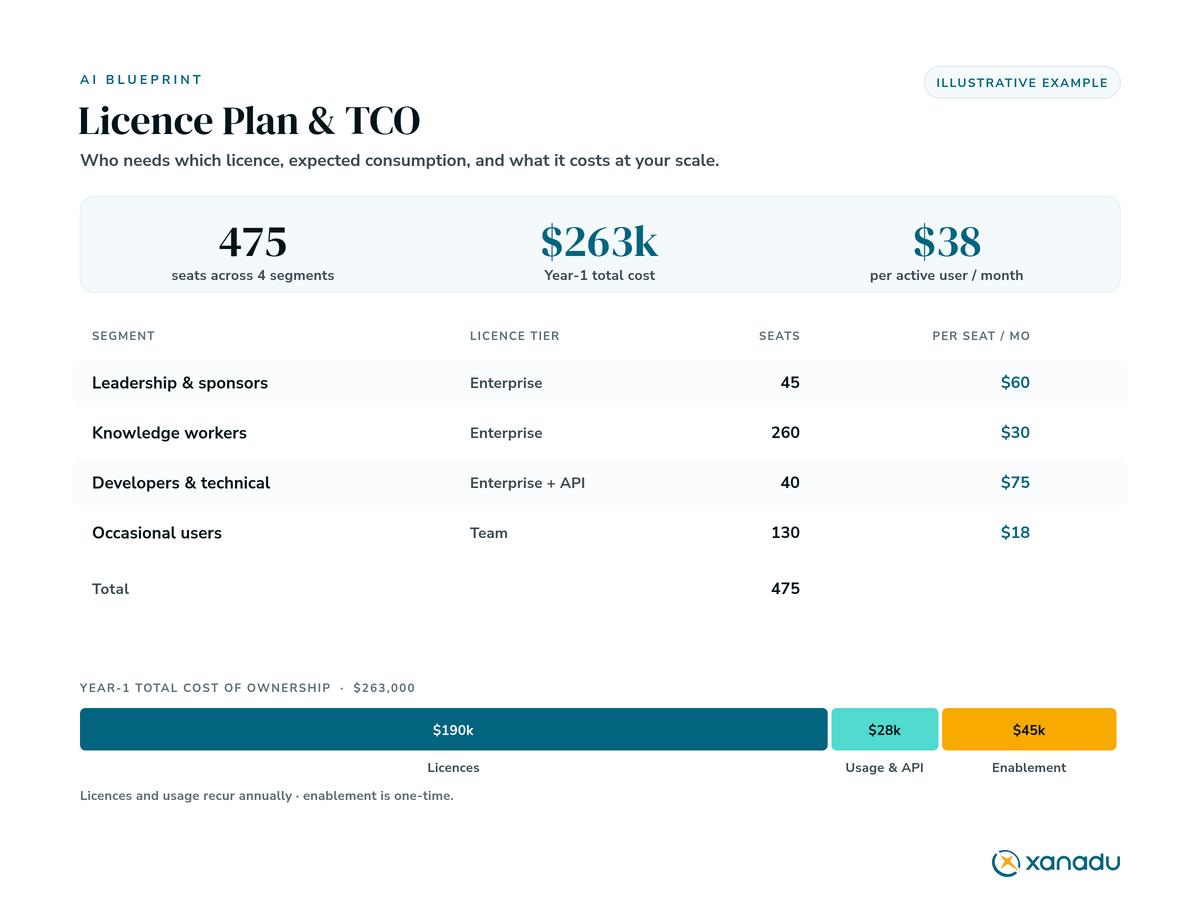Click the PER SEAT / MO column header

click(x=981, y=336)
